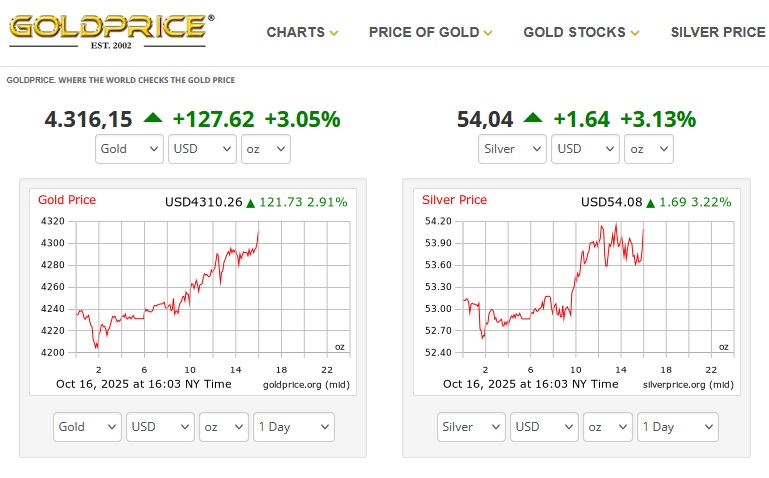This screenshot has height=478, width=769.
Task: Change USD currency dropdown for the gold quote
Action: click(x=201, y=149)
